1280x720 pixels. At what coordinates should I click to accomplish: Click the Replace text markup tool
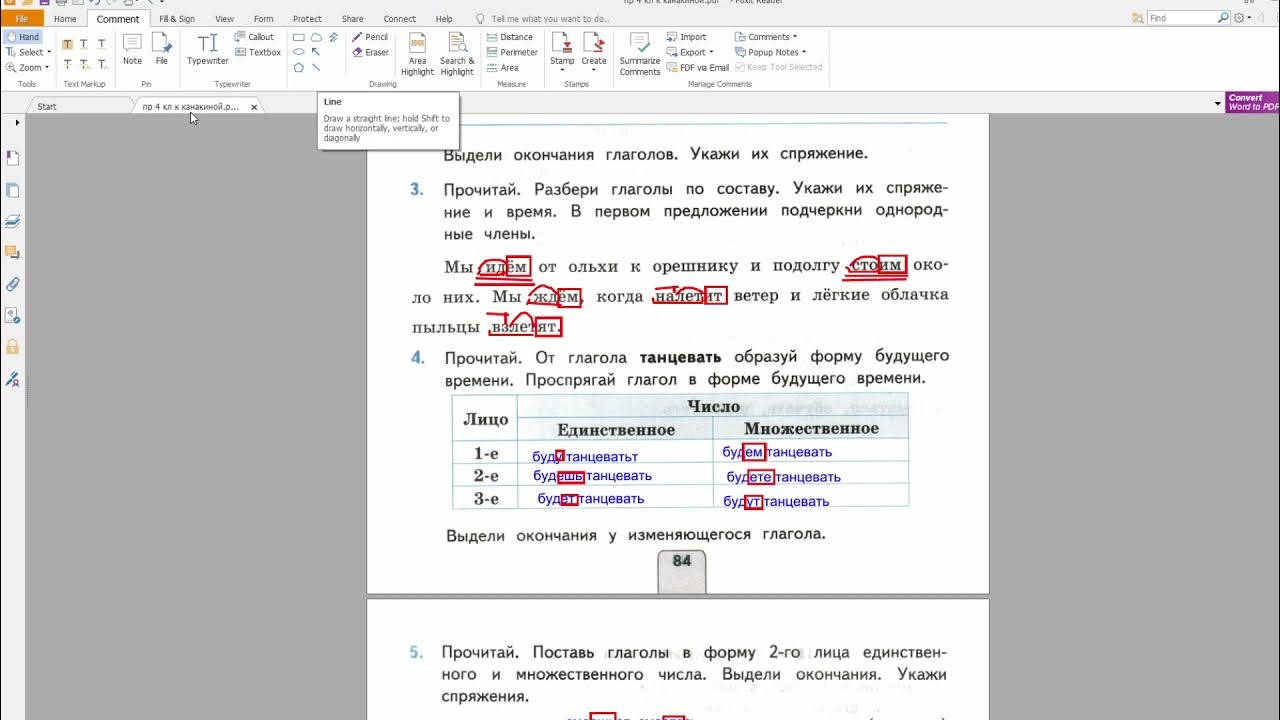point(84,64)
